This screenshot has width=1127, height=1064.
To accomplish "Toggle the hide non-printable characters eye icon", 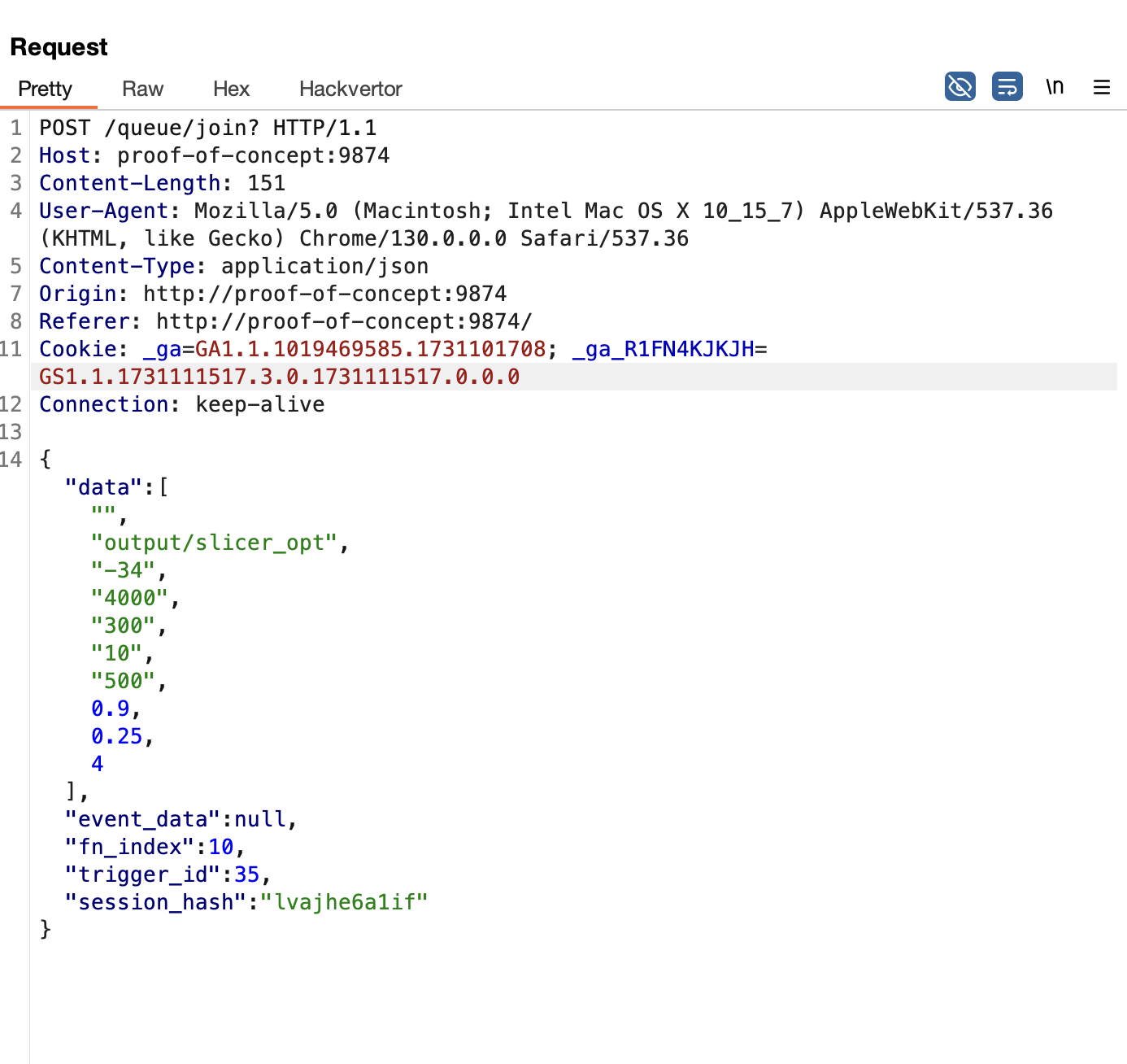I will click(960, 86).
